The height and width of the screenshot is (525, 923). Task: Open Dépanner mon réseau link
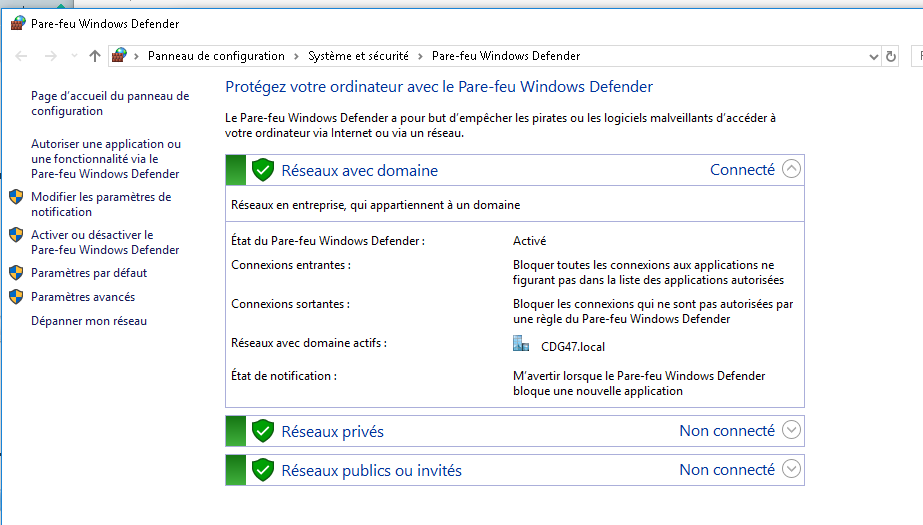(x=89, y=321)
